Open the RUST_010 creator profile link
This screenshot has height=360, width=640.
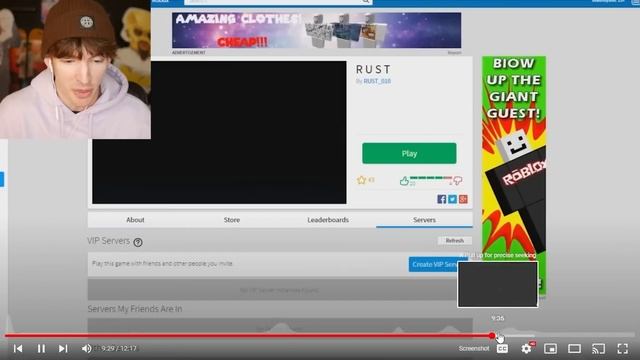point(377,81)
